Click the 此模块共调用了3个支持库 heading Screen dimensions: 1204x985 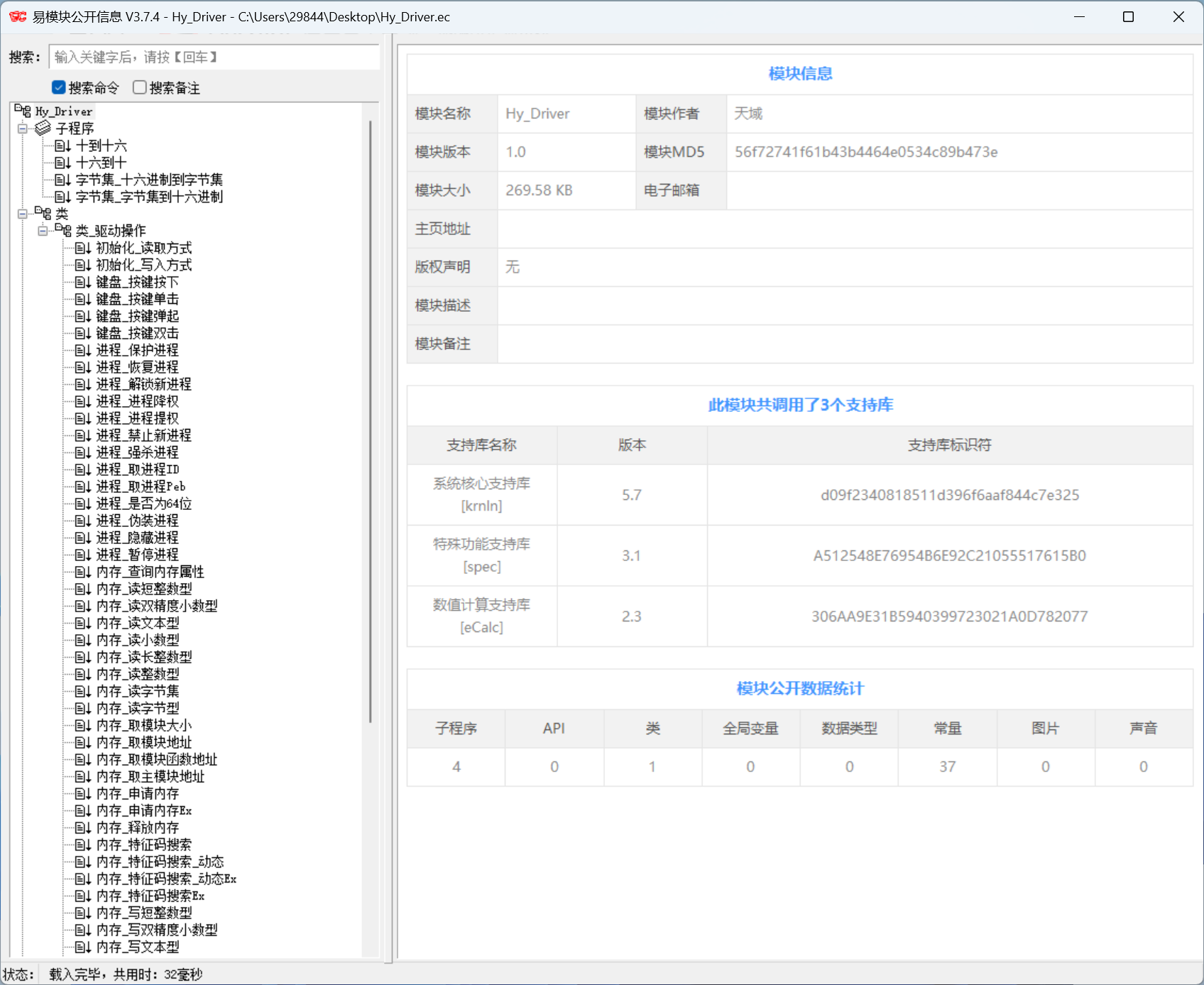800,405
